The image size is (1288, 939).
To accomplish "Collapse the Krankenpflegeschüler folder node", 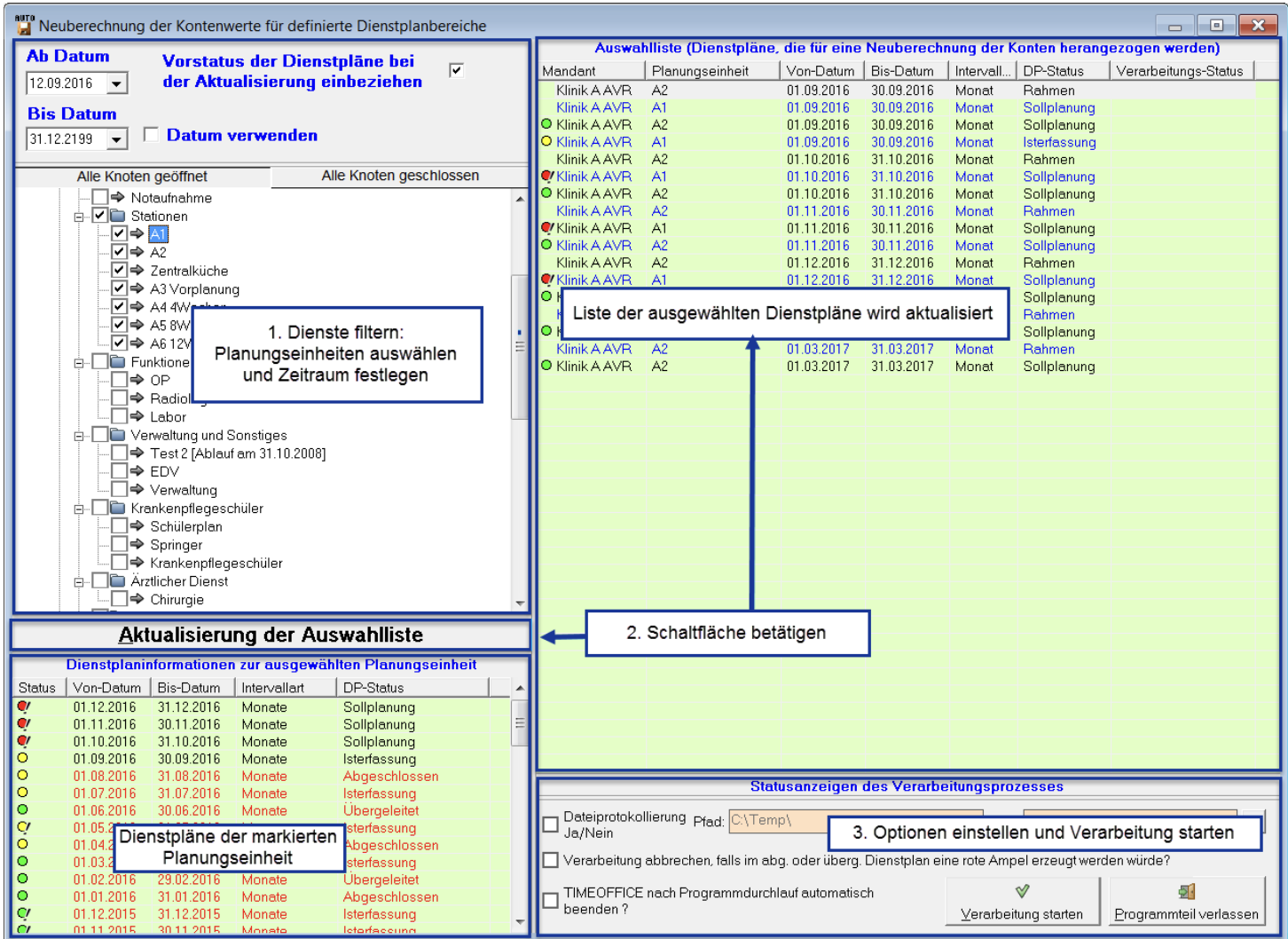I will pyautogui.click(x=79, y=509).
